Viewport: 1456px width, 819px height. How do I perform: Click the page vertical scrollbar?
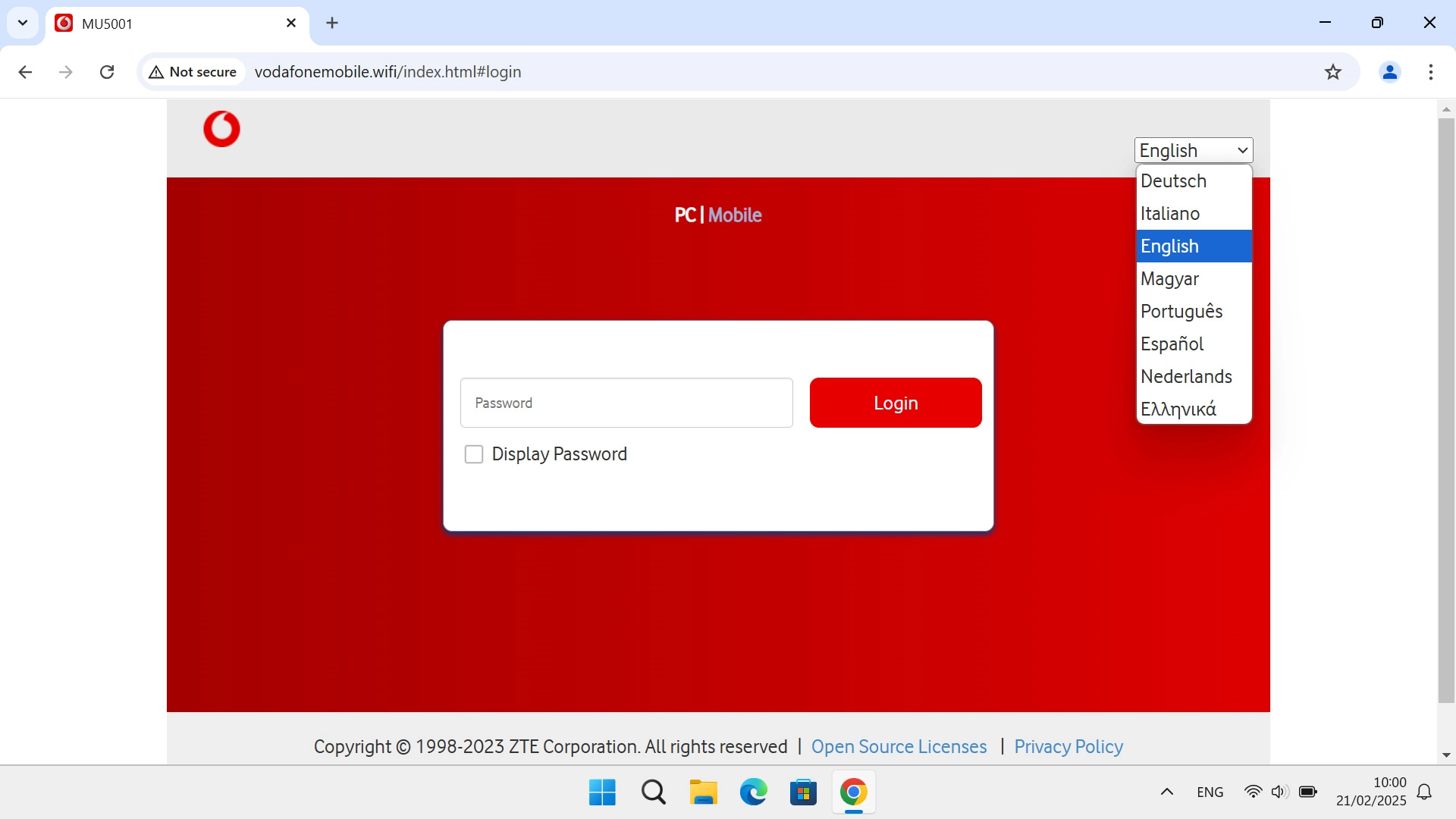[1445, 409]
